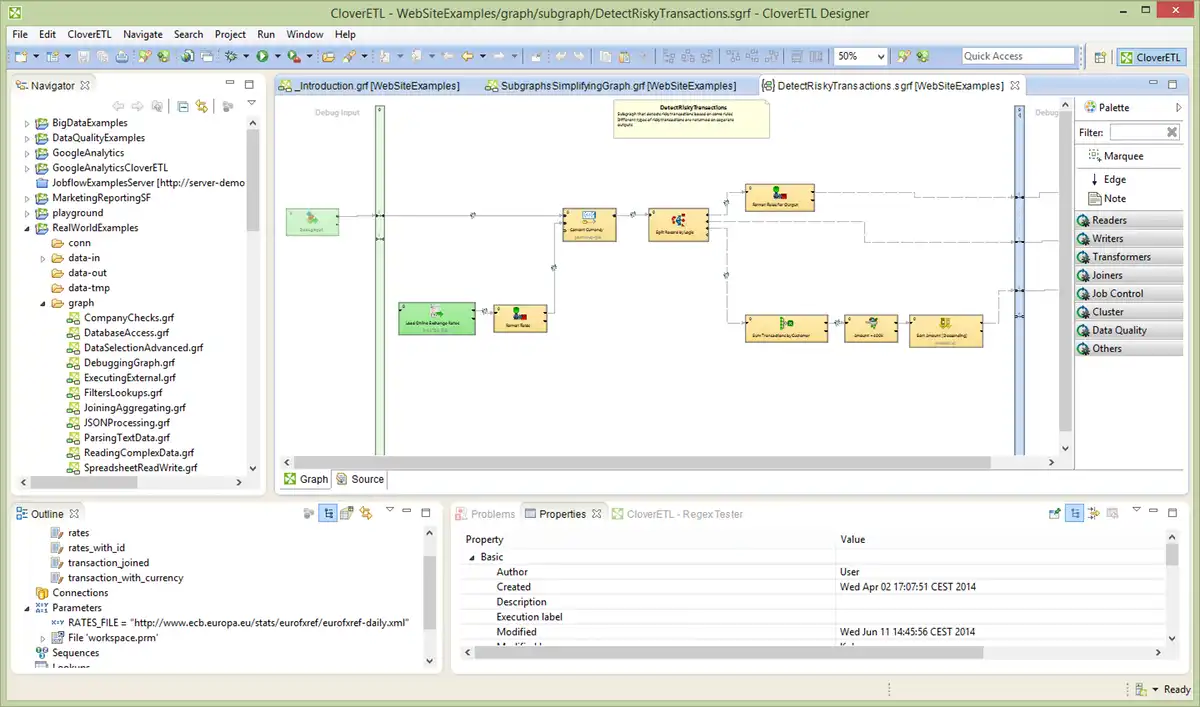This screenshot has height=707, width=1200.
Task: Expand the data-in folder
Action: pos(43,258)
